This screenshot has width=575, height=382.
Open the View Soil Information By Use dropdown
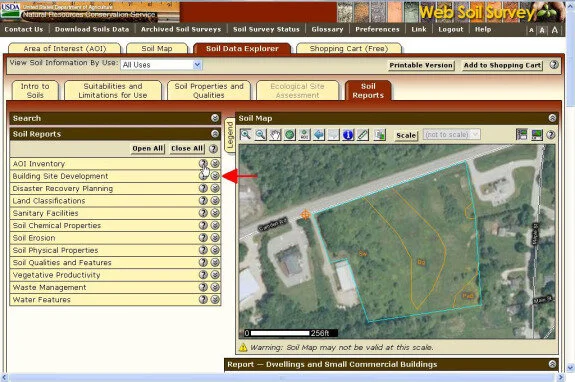click(161, 65)
